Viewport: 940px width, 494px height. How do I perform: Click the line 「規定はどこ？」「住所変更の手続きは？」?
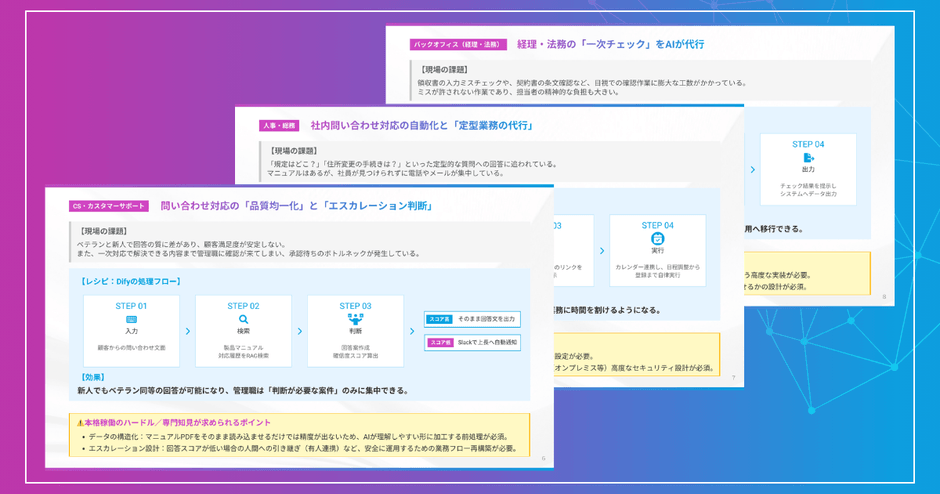coord(412,164)
